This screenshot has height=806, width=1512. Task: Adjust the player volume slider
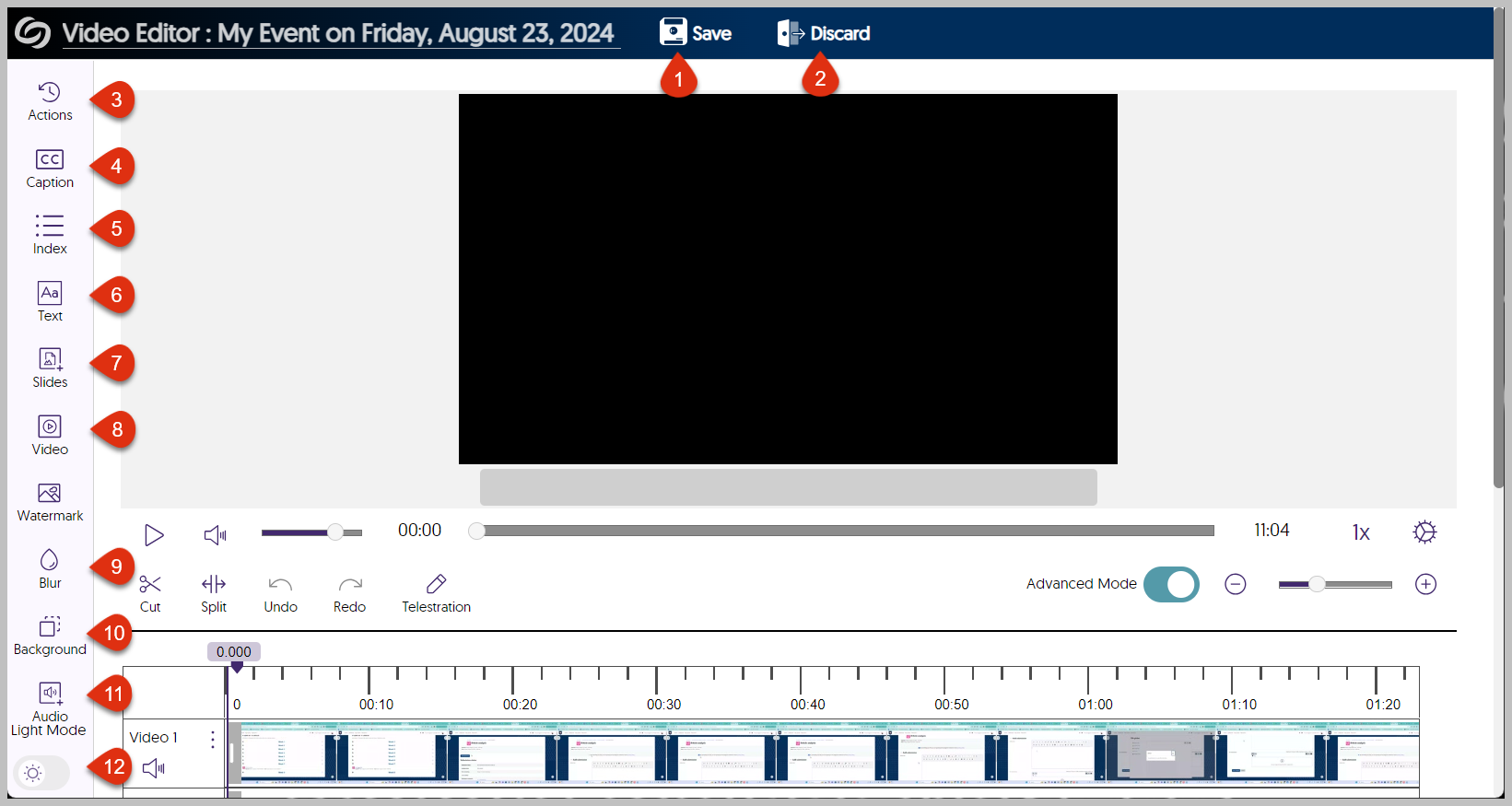pyautogui.click(x=311, y=532)
